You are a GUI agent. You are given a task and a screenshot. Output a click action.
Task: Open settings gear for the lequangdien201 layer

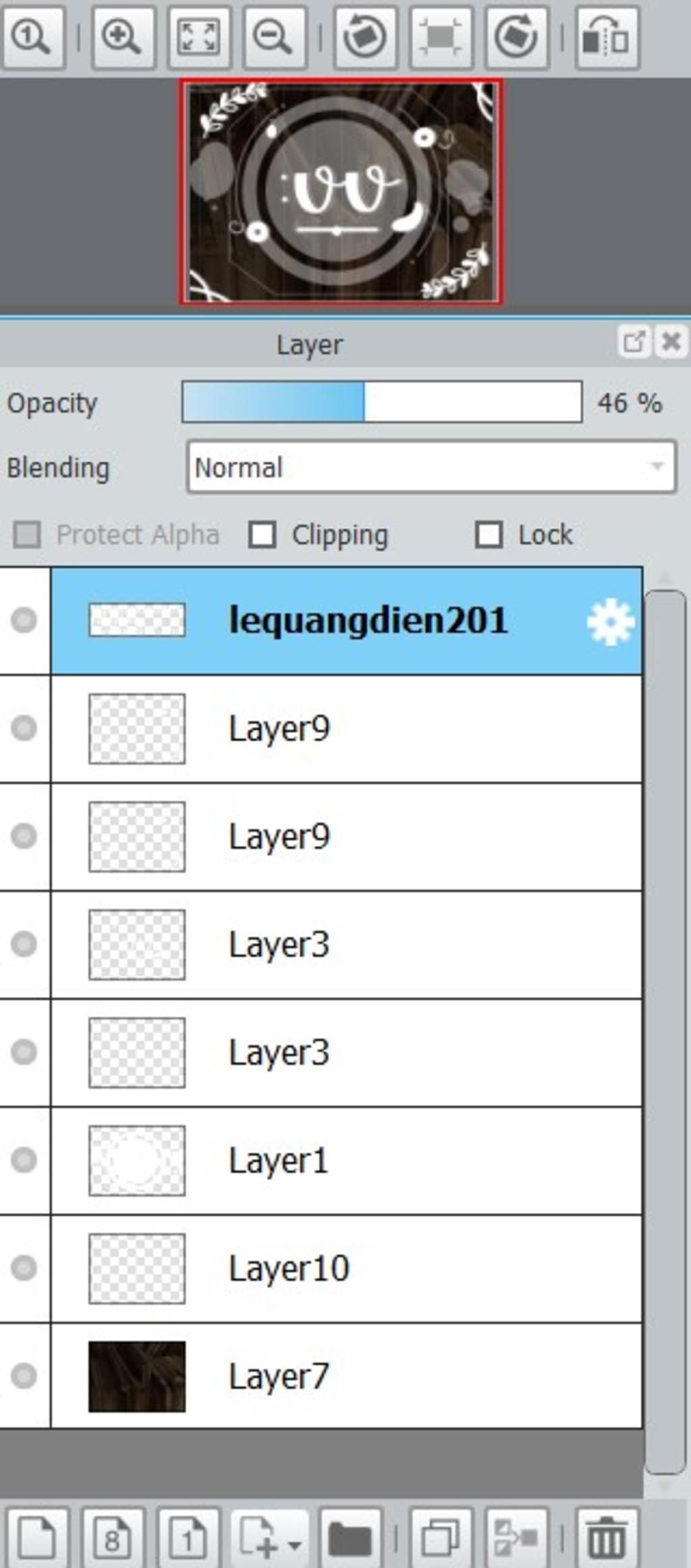click(611, 622)
